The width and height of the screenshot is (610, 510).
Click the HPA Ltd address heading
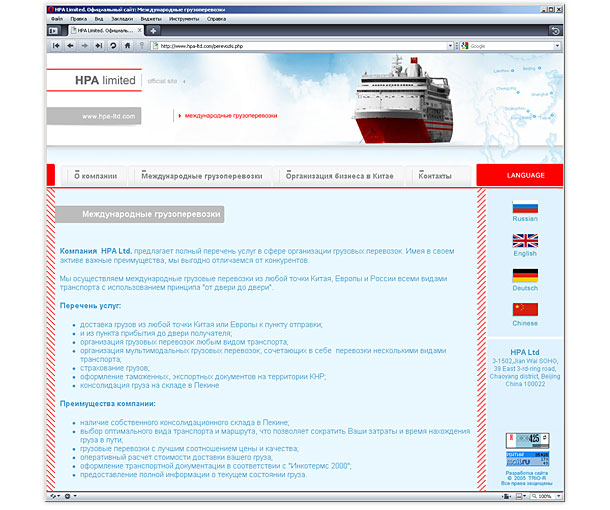pyautogui.click(x=524, y=352)
